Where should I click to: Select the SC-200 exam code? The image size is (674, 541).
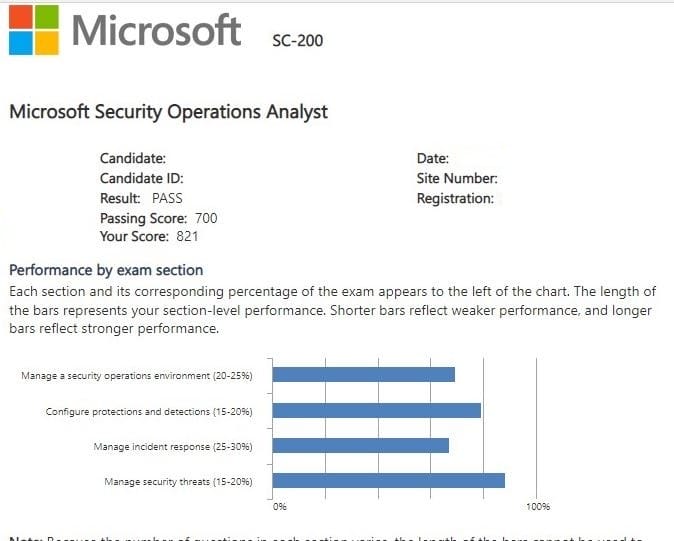click(298, 41)
